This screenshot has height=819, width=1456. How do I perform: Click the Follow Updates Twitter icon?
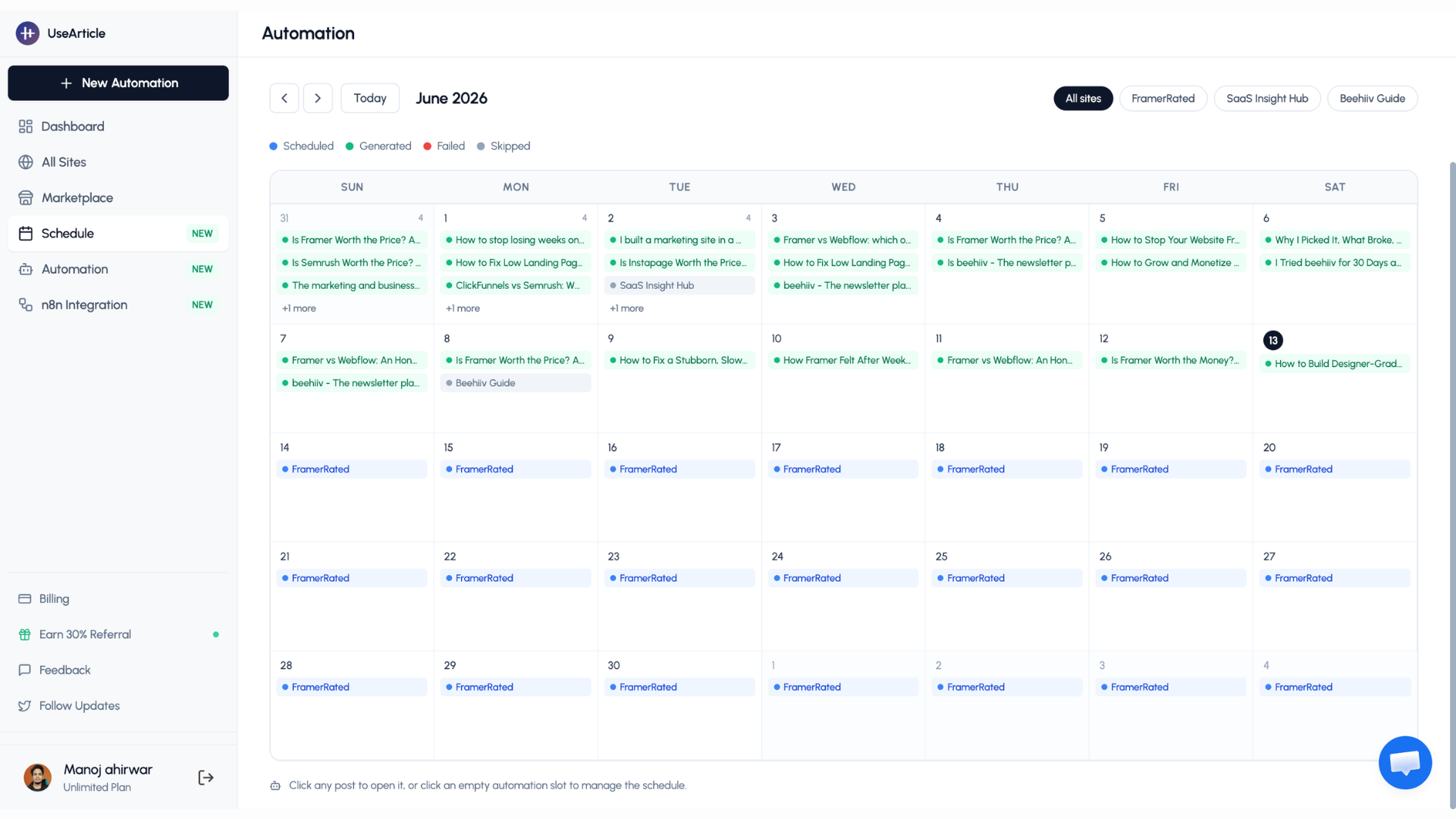point(25,706)
